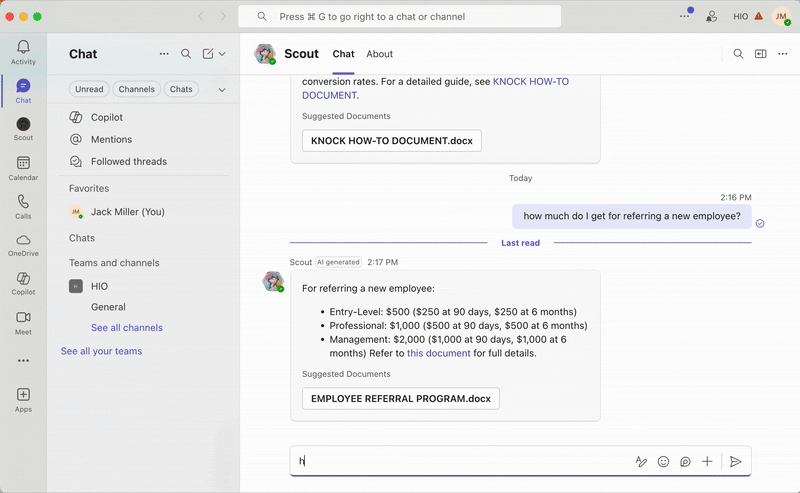This screenshot has width=800, height=493.
Task: Go back with the navigation arrow
Action: (x=201, y=16)
